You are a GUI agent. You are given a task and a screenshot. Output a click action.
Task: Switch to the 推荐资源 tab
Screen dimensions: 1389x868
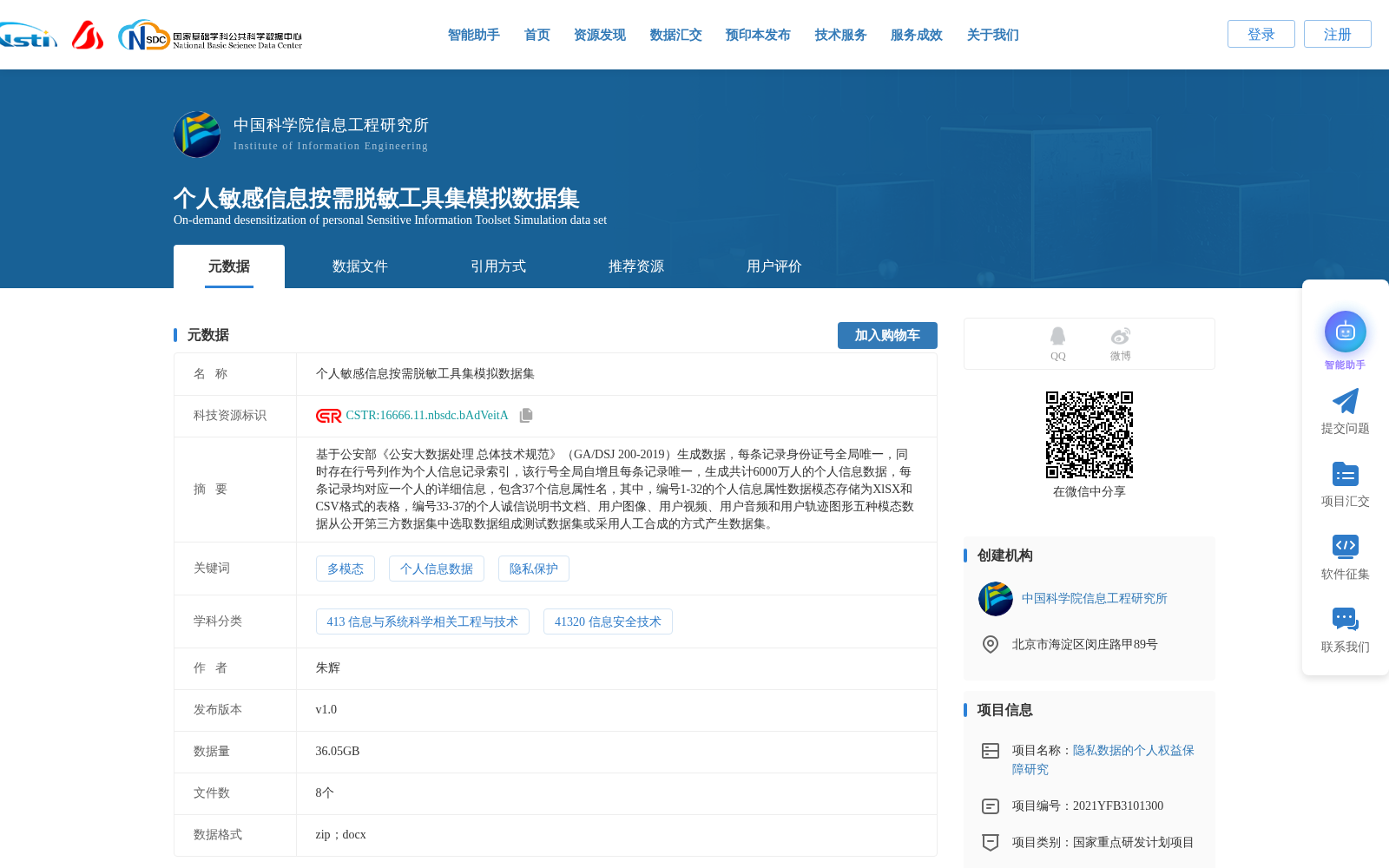pos(636,266)
